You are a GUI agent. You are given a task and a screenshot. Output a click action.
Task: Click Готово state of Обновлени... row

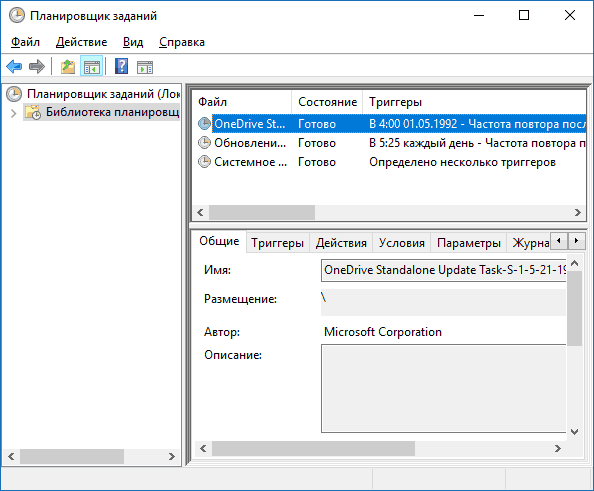317,143
